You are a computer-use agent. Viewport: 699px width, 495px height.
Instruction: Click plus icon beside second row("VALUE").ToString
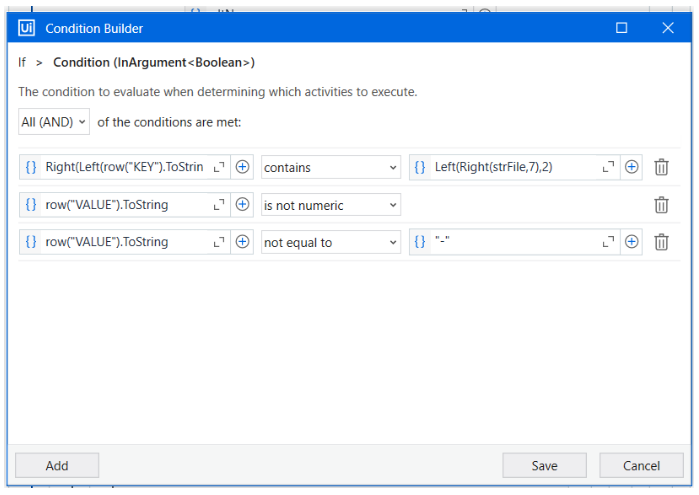[x=242, y=205]
